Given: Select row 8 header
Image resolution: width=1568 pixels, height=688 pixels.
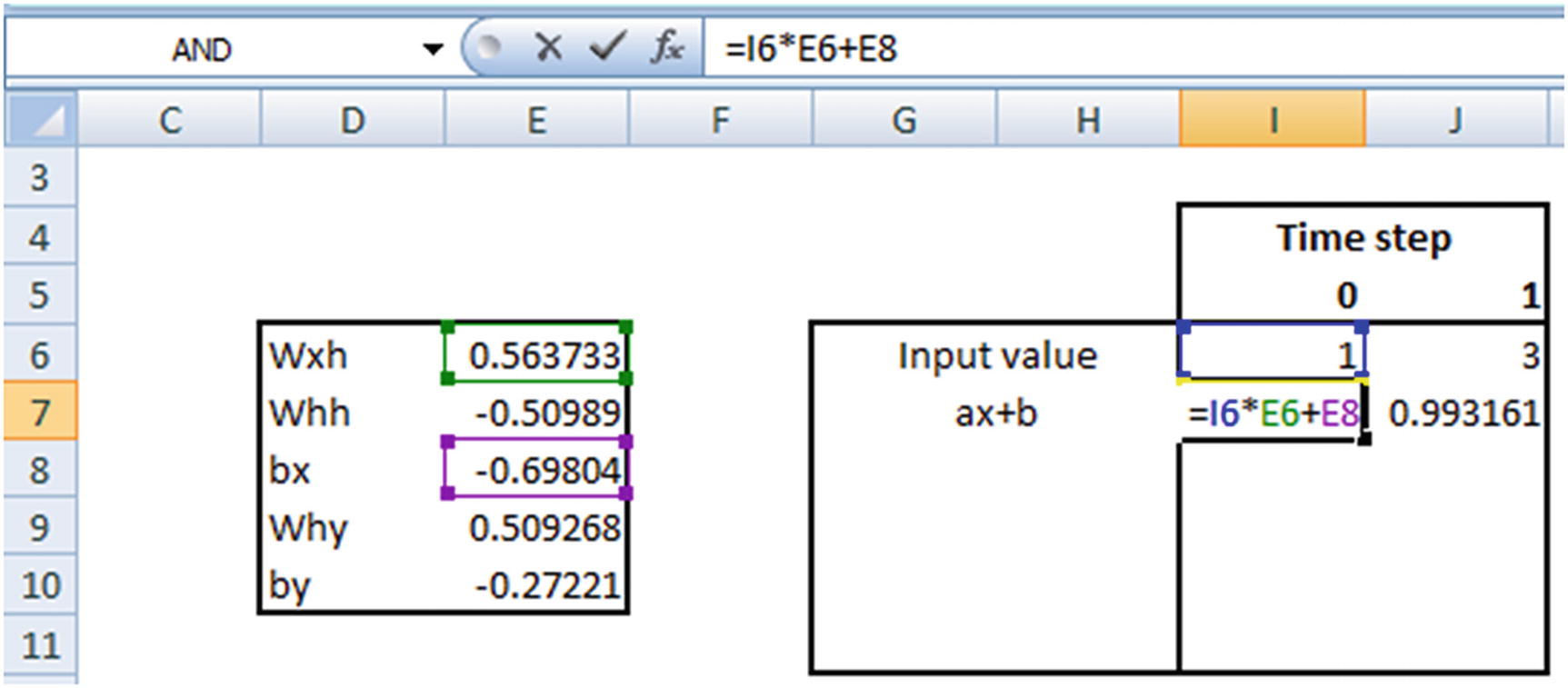Looking at the screenshot, I should (40, 469).
